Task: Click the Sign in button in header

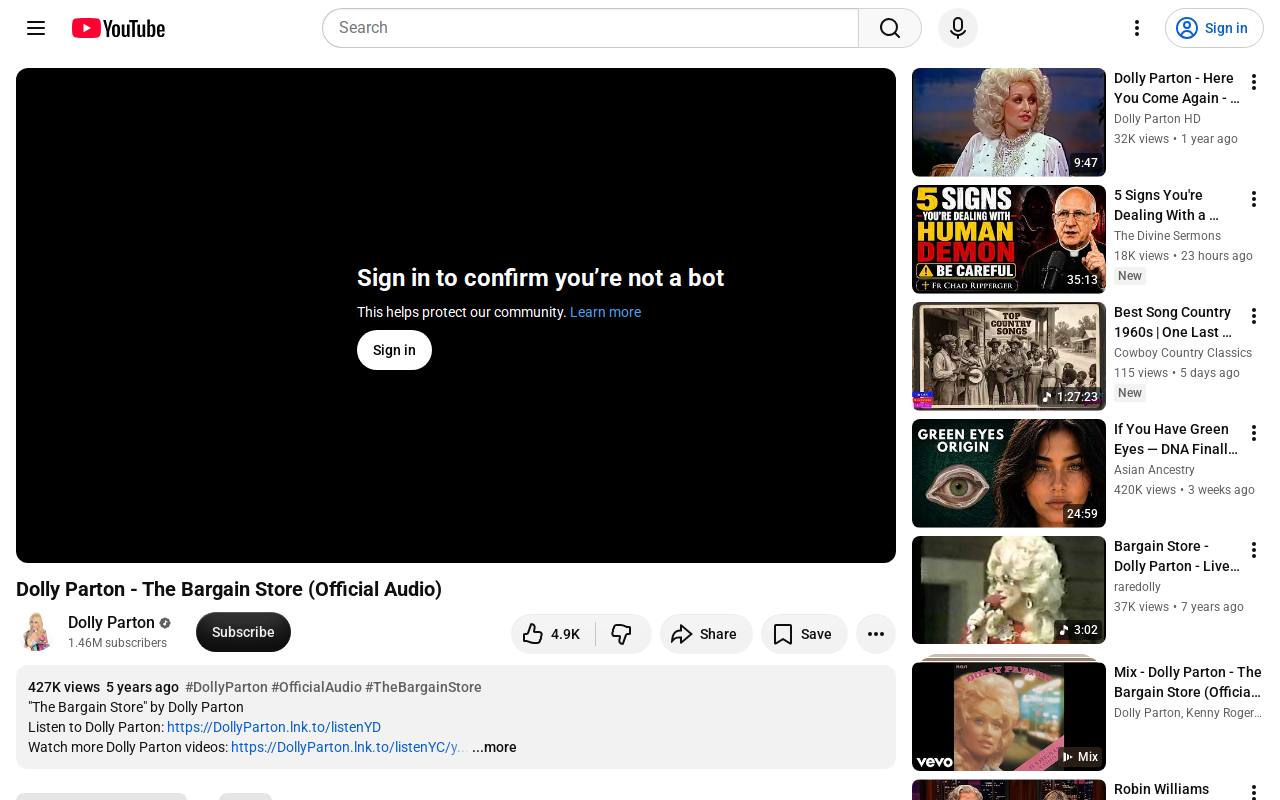Action: pos(1214,28)
